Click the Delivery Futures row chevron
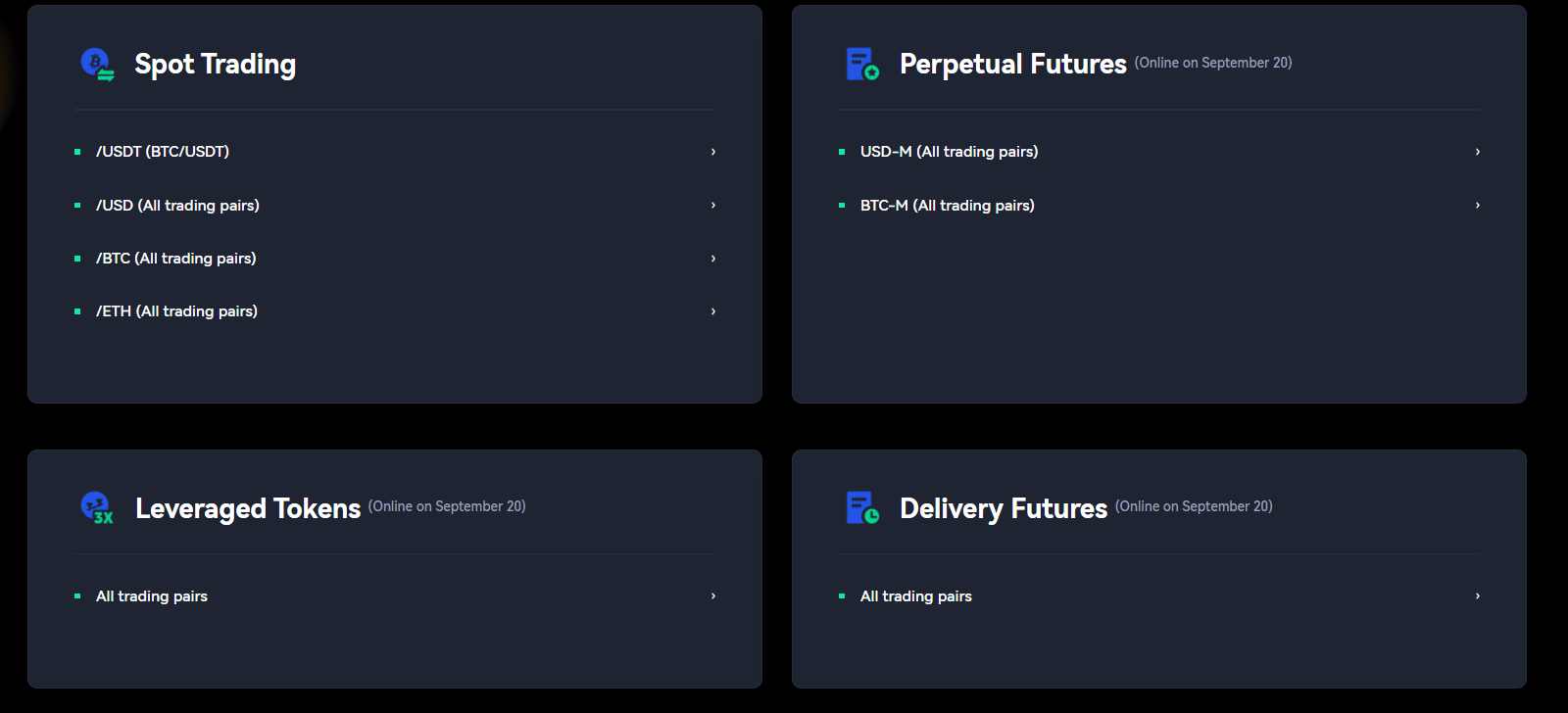1568x713 pixels. (x=1478, y=596)
